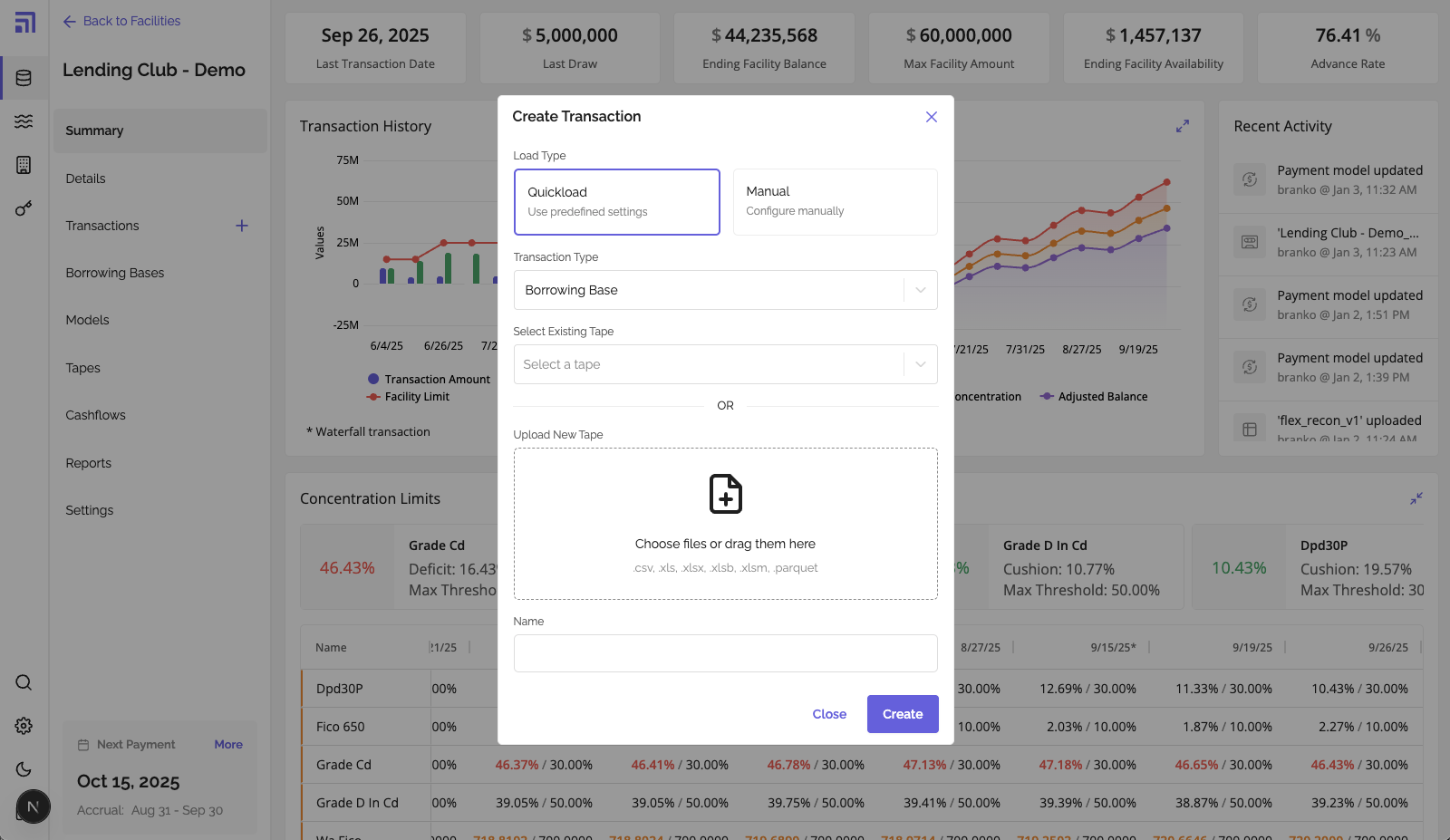Select the Quickload load type
Screen dimensions: 1450x840
[616, 202]
